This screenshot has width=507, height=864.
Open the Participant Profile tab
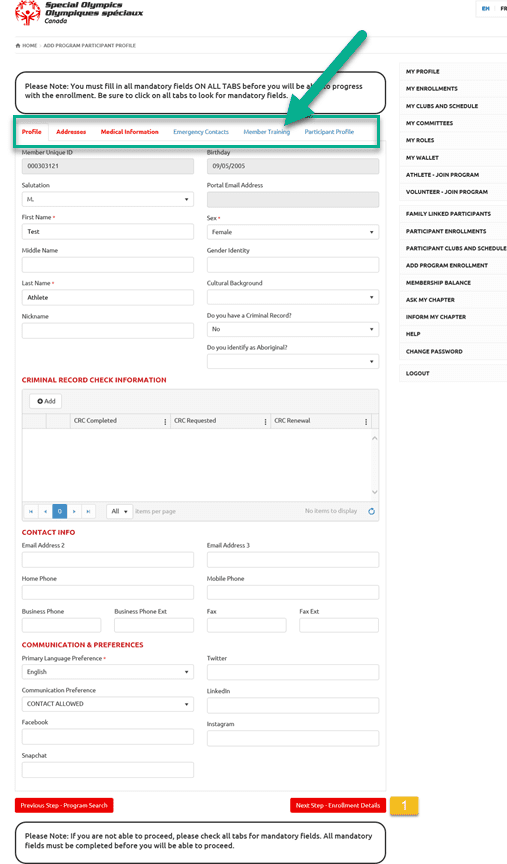[x=329, y=132]
